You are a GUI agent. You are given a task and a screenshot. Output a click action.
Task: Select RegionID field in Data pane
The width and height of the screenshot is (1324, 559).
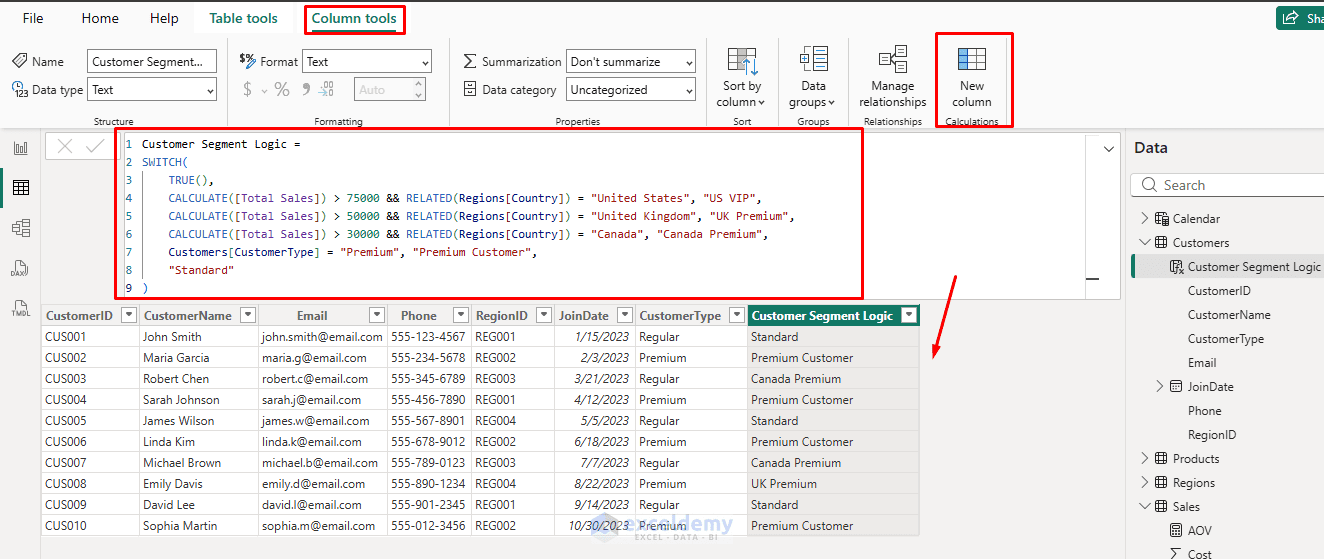(x=1212, y=435)
